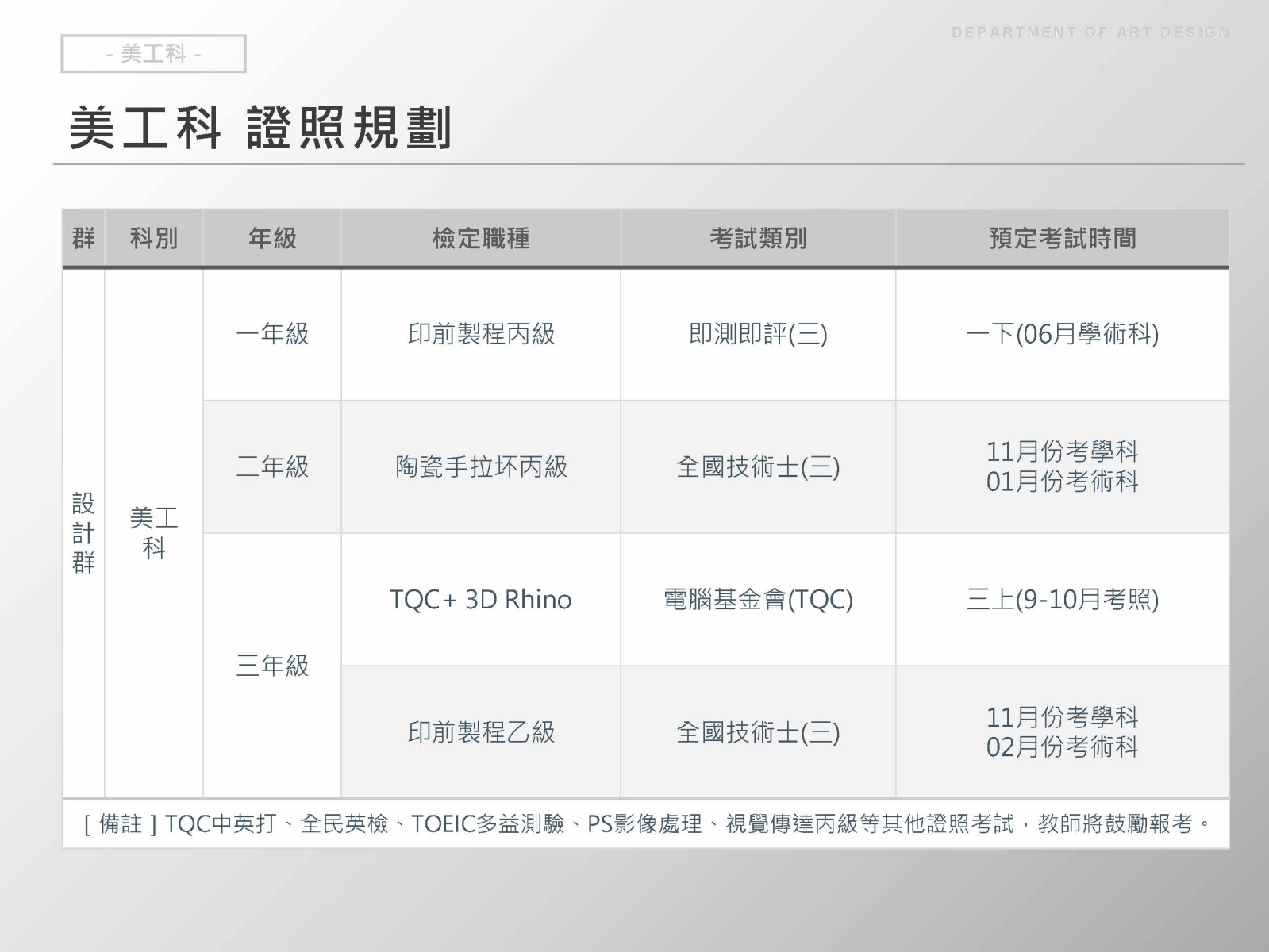
Task: Select the 三上(9-10月考照) cell
Action: pos(1063,599)
